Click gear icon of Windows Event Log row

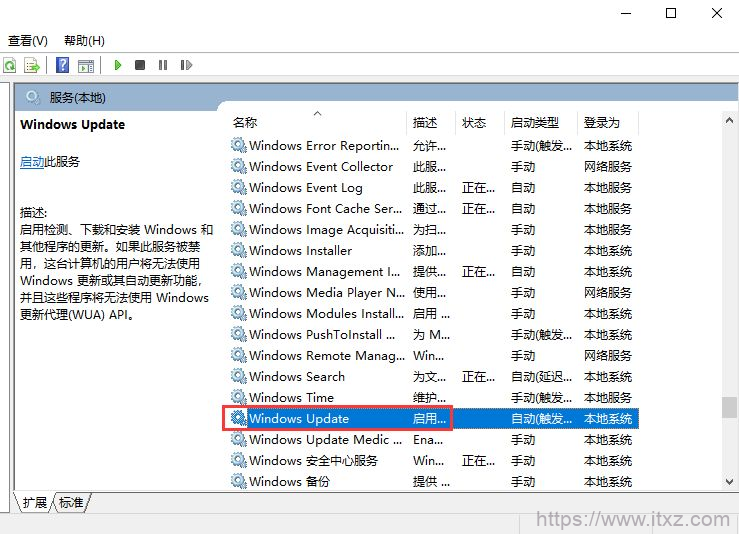pyautogui.click(x=238, y=187)
